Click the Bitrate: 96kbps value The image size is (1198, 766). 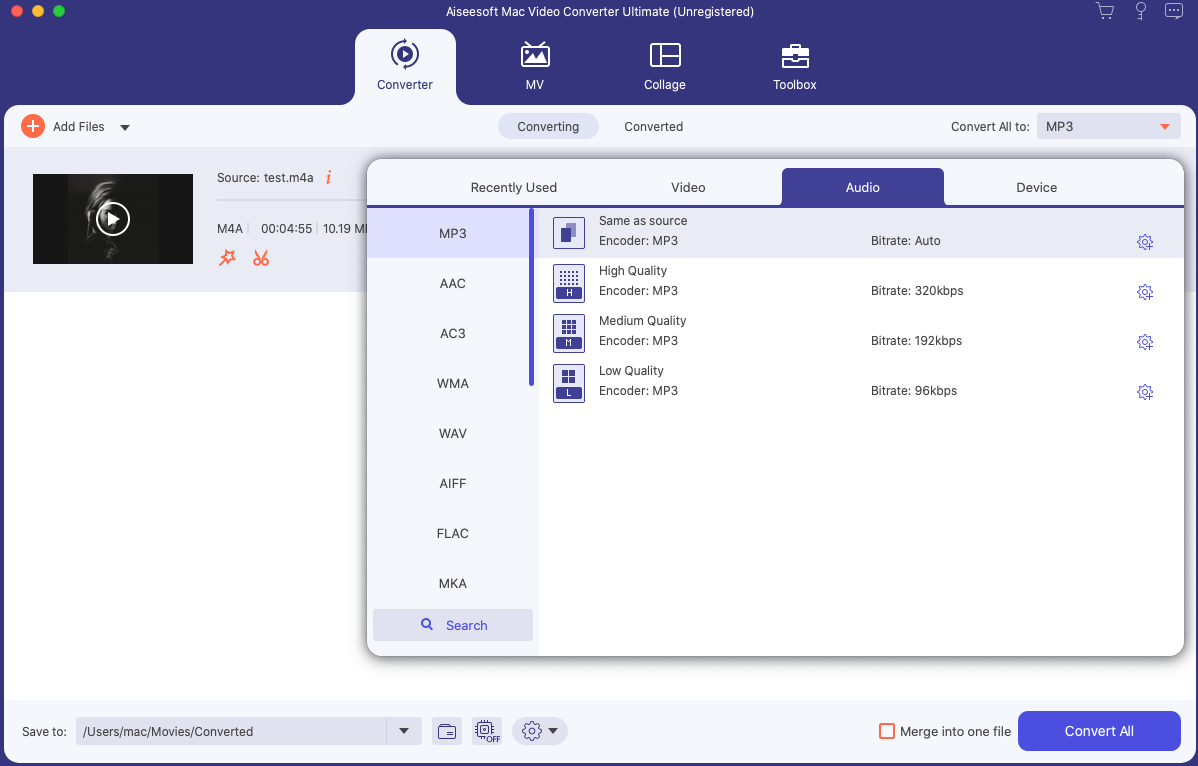click(914, 390)
